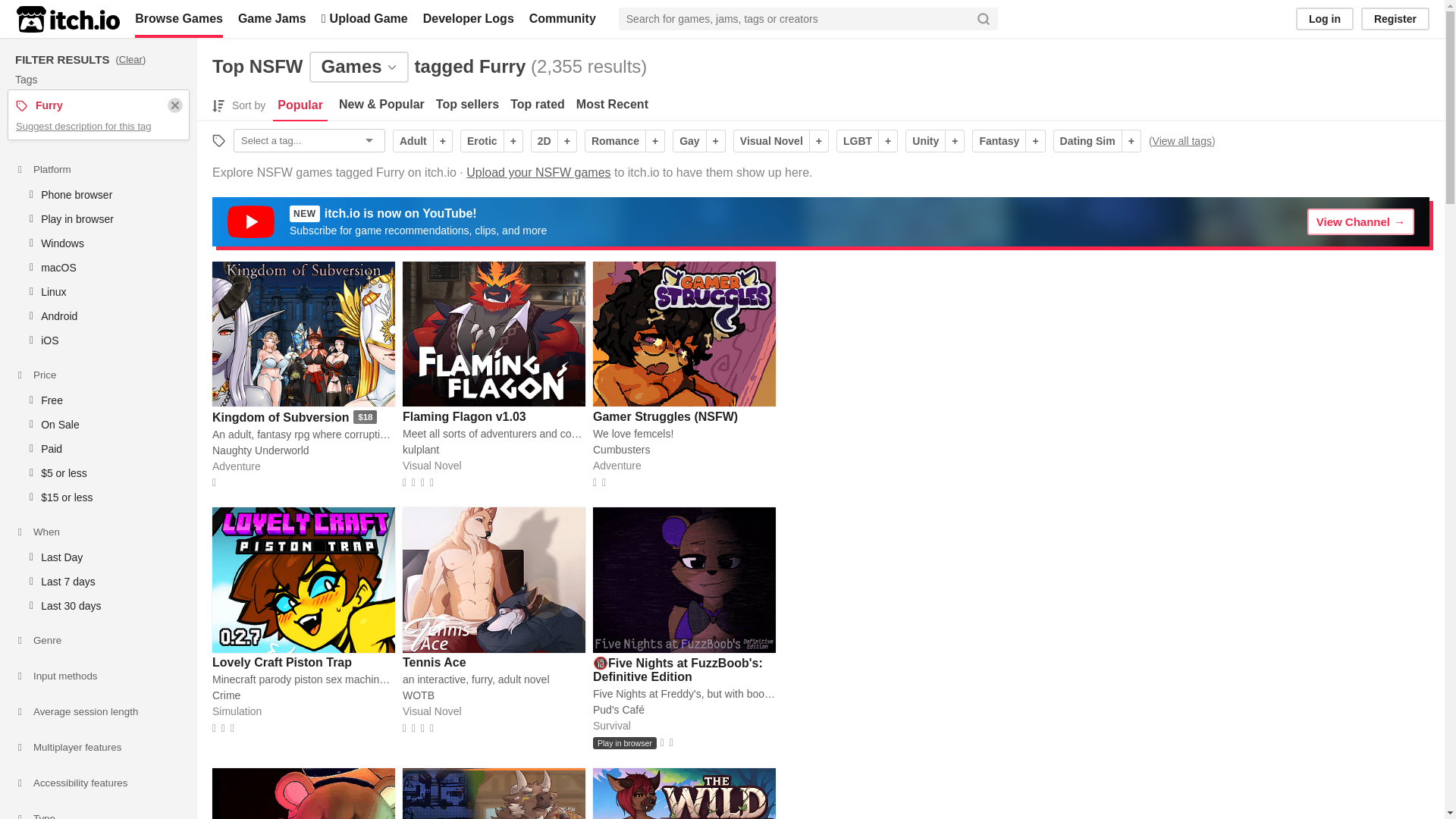Open the Community page
Screen dimensions: 1456x819
pos(563,19)
